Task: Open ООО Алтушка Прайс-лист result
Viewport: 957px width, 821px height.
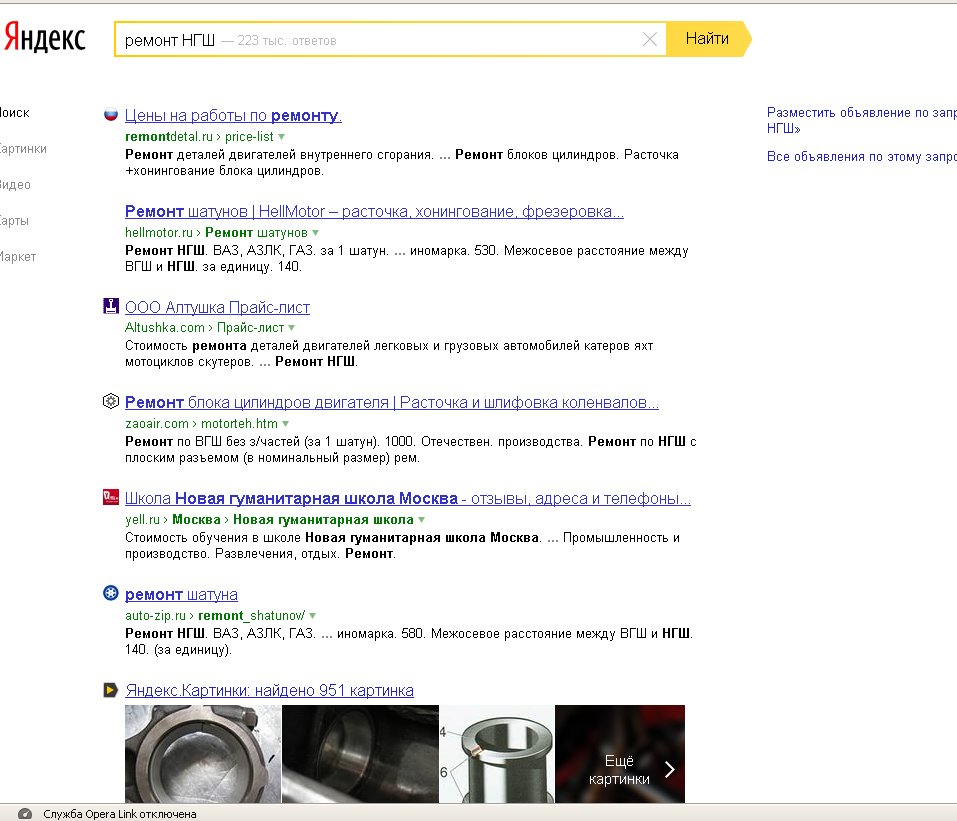Action: pos(217,307)
